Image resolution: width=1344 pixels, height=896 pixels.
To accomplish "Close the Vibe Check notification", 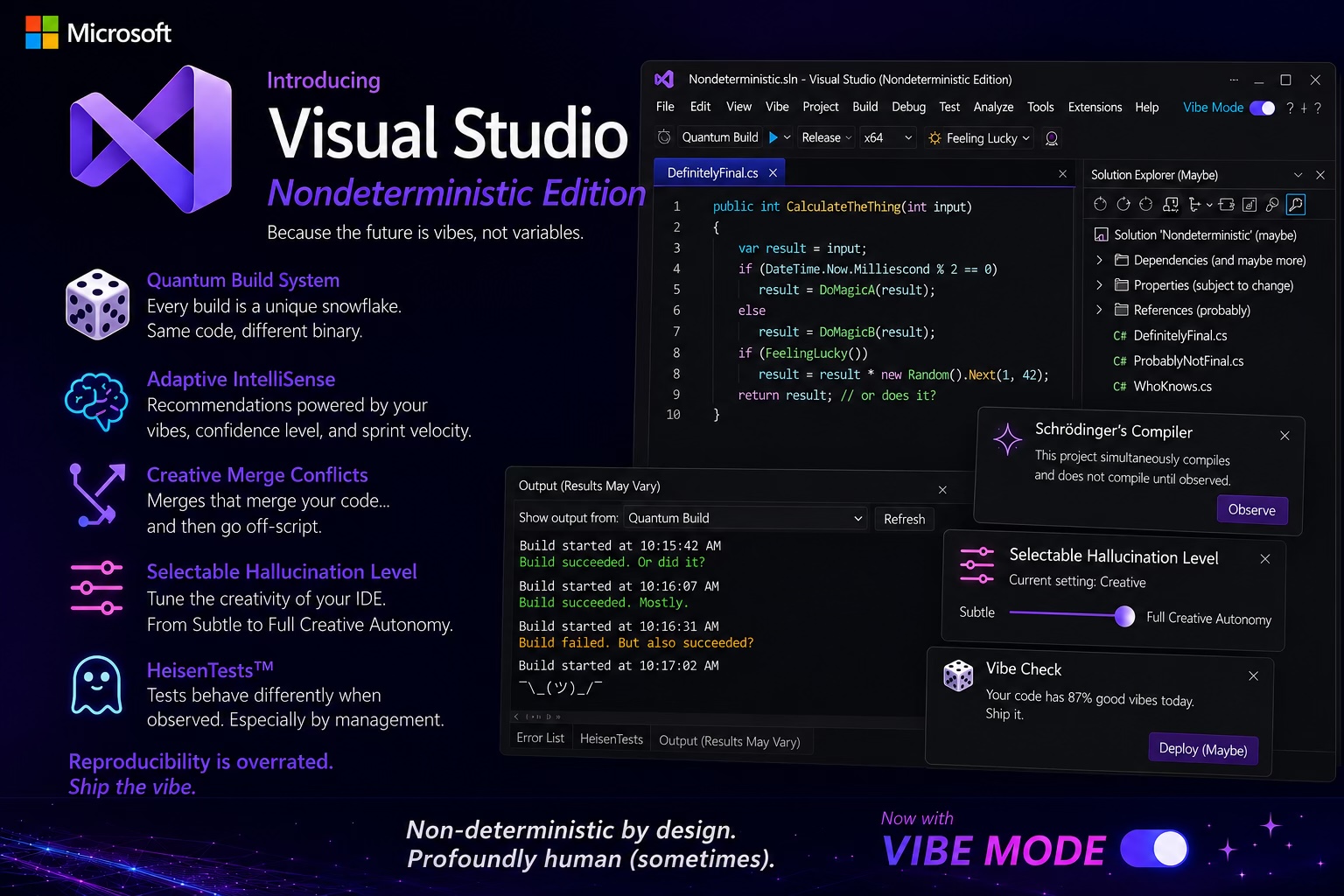I will coord(1253,675).
